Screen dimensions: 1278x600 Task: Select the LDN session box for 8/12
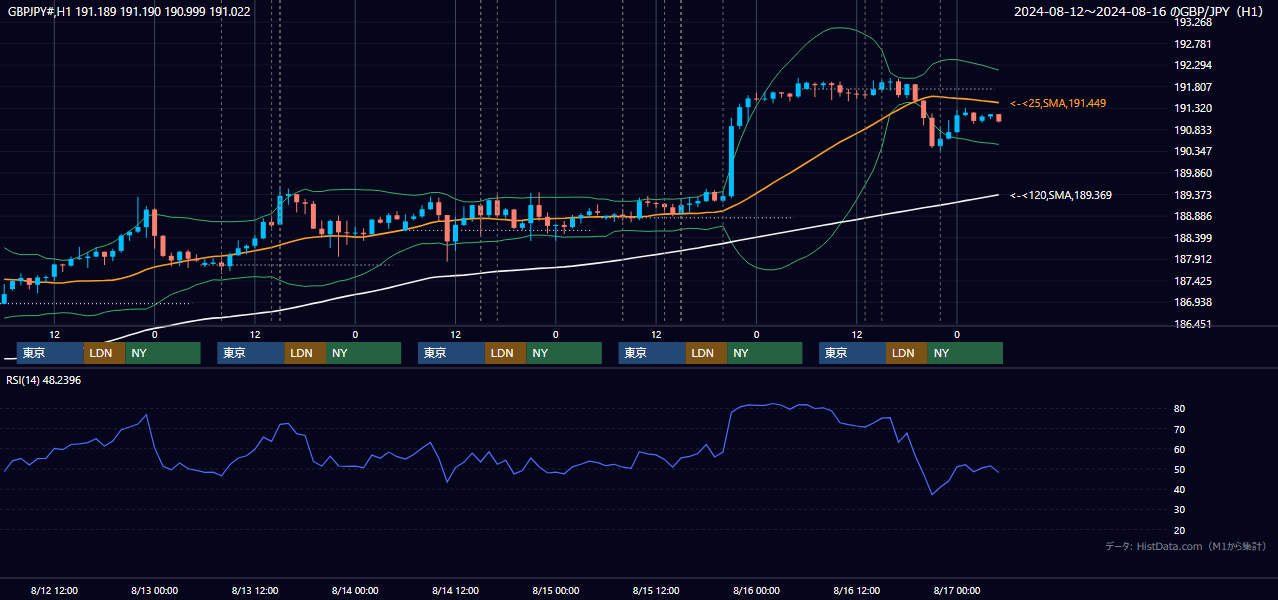[x=104, y=353]
